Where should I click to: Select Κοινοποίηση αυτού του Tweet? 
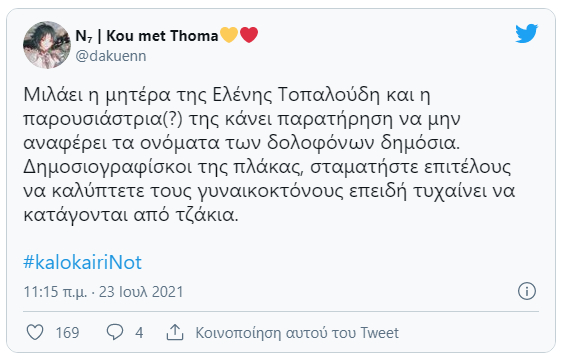point(297,333)
